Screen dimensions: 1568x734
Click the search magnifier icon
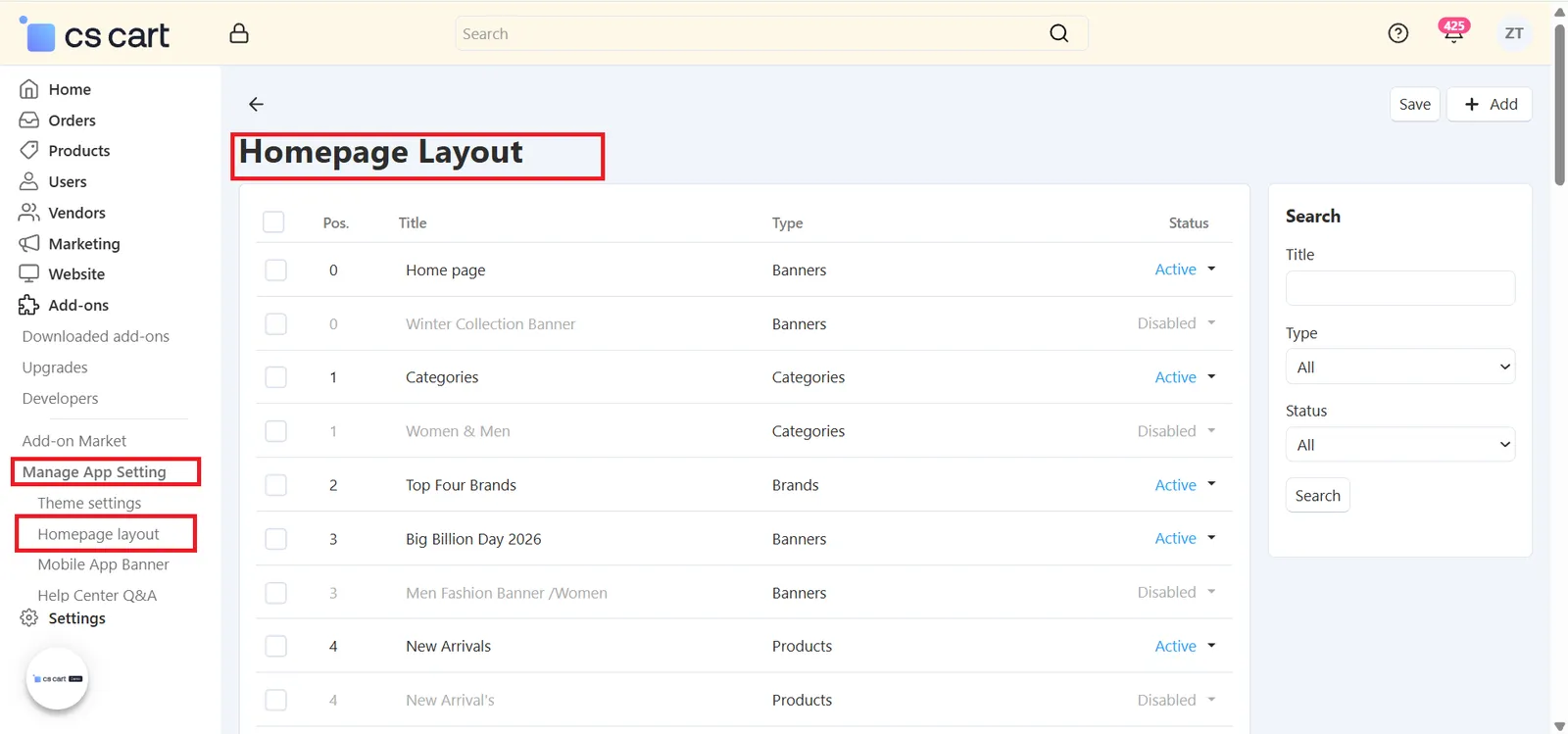1058,33
